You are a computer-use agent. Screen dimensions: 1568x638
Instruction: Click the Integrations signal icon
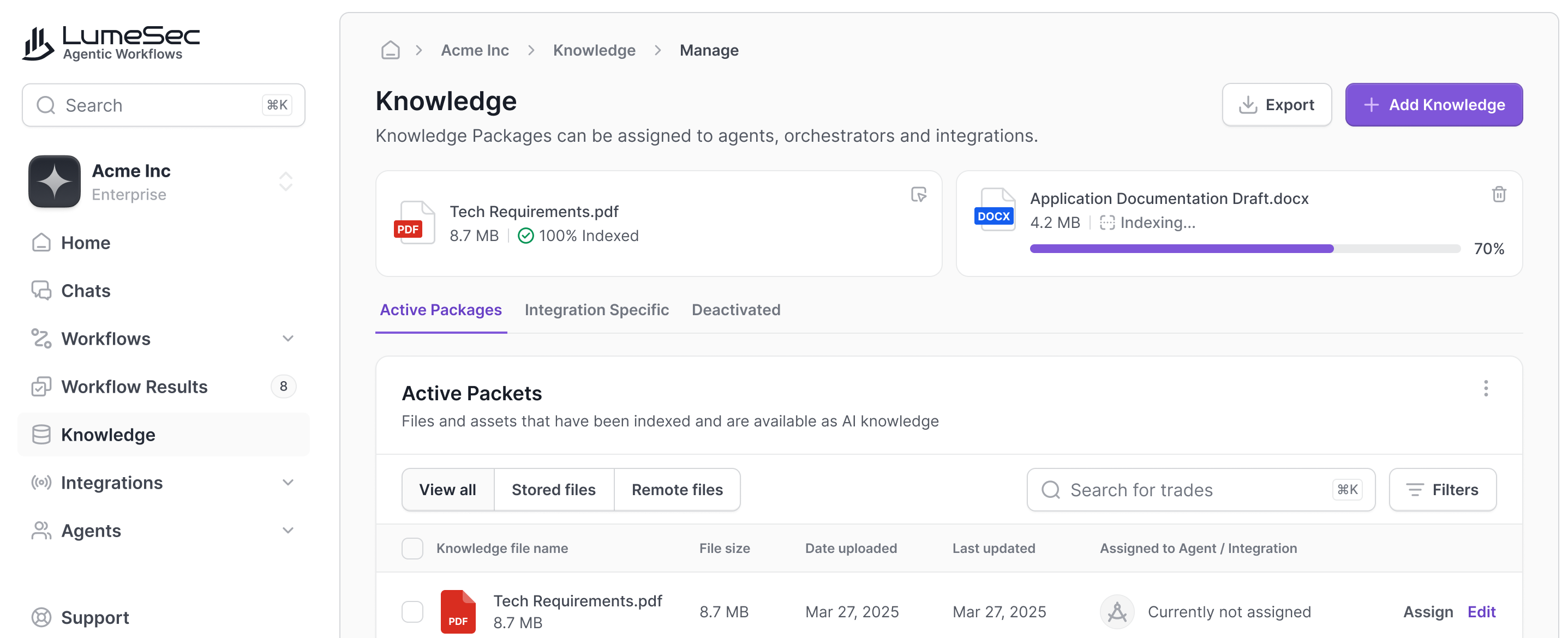[41, 482]
